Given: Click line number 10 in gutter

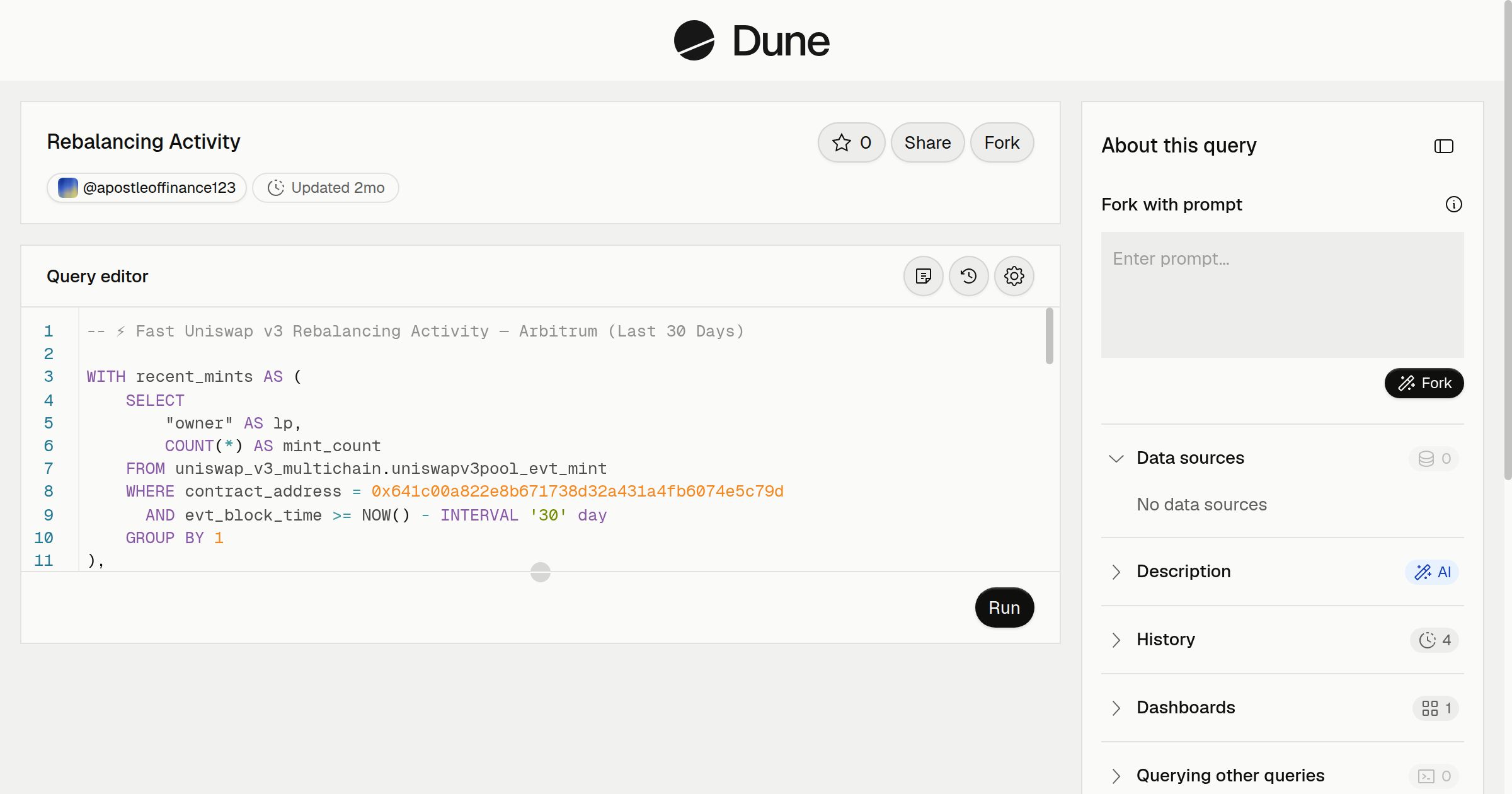Looking at the screenshot, I should [x=43, y=538].
